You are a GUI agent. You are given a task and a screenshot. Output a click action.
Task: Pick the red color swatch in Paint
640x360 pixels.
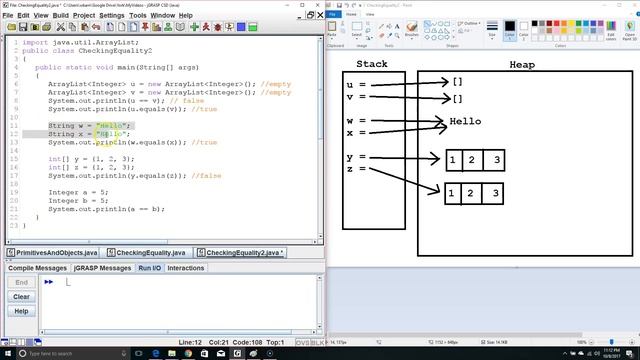(x=556, y=24)
